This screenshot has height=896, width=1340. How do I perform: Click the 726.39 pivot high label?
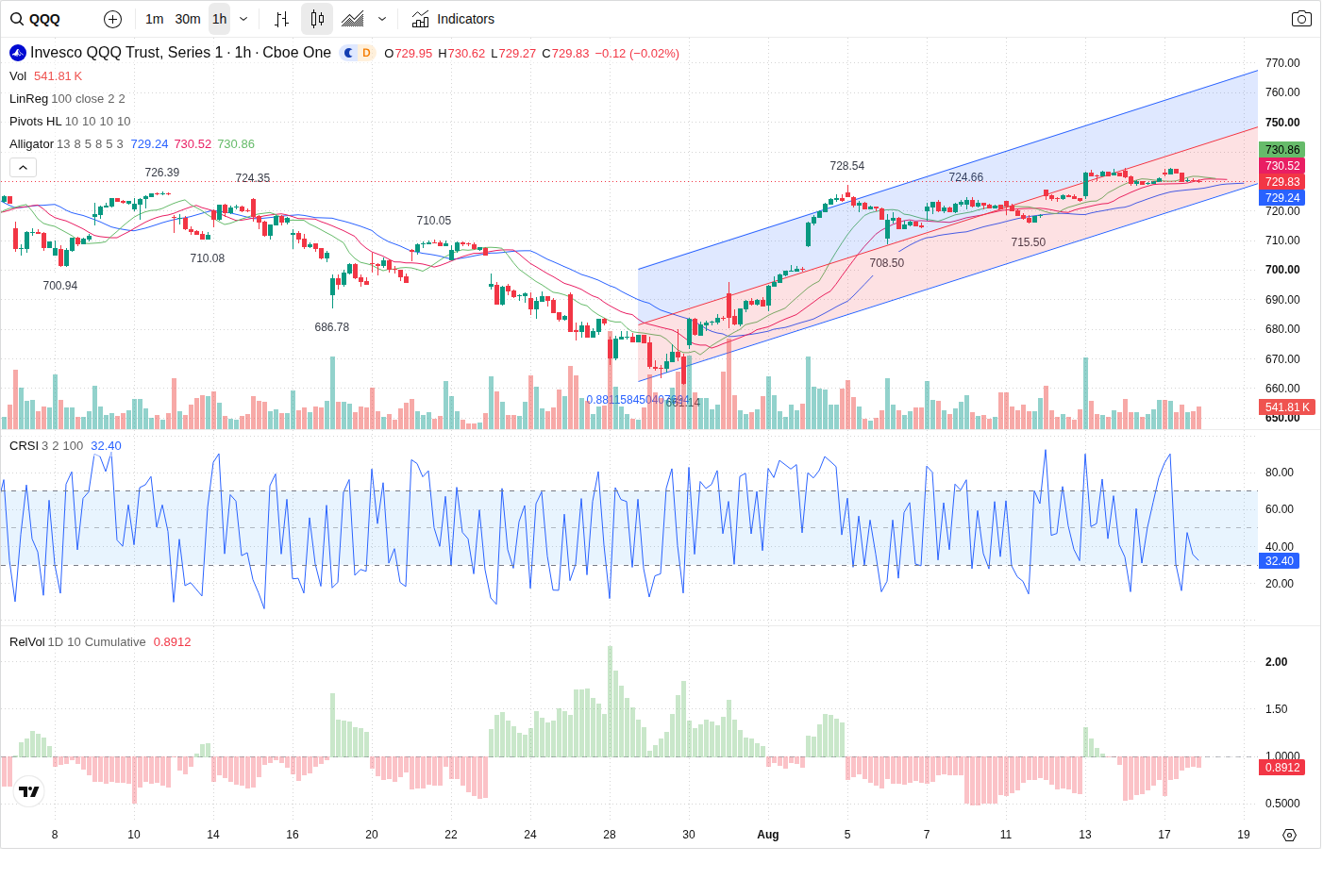pyautogui.click(x=162, y=173)
